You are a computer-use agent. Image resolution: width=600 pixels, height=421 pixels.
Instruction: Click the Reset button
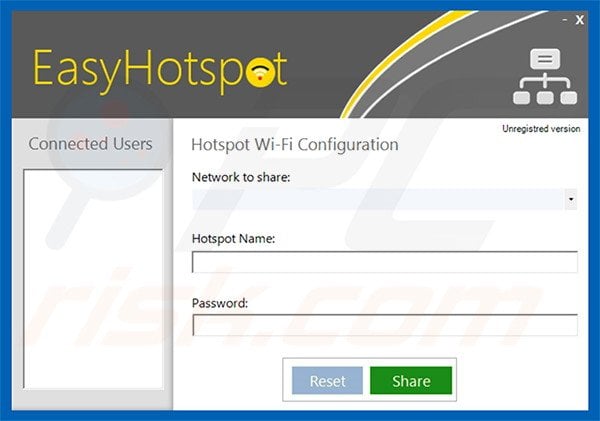[327, 381]
